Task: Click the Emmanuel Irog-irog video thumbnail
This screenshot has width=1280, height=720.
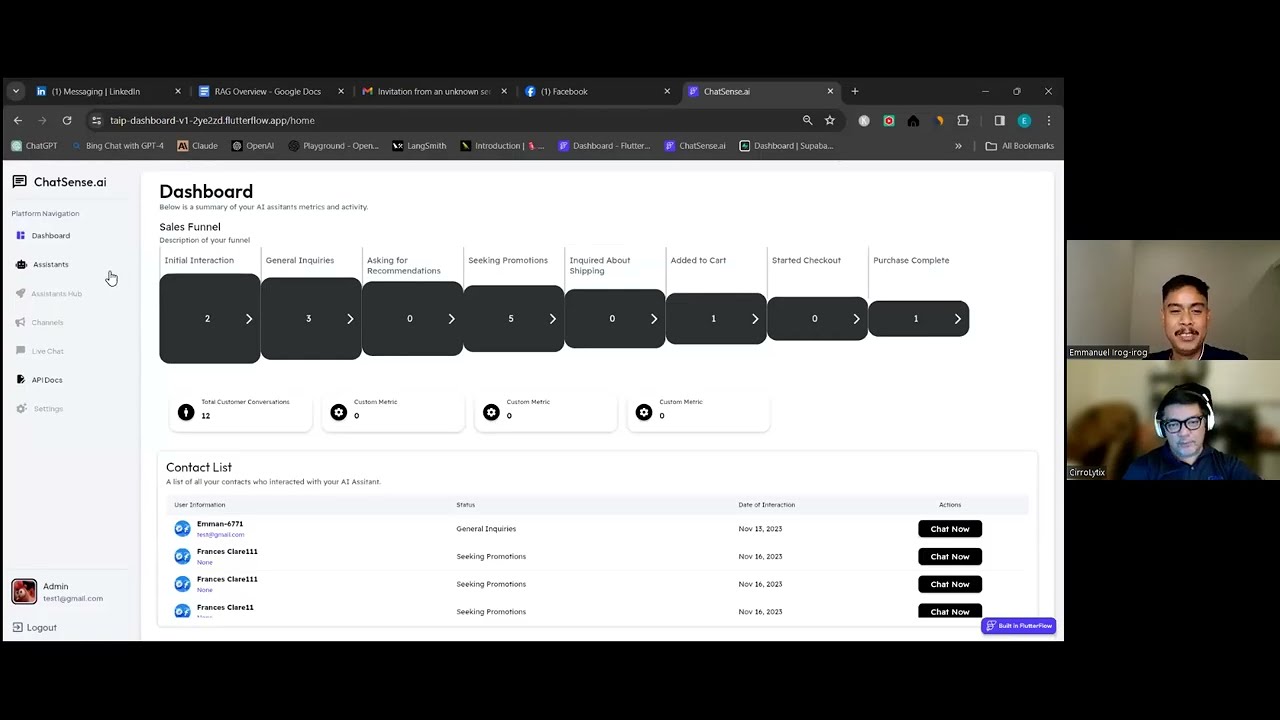Action: coord(1172,299)
